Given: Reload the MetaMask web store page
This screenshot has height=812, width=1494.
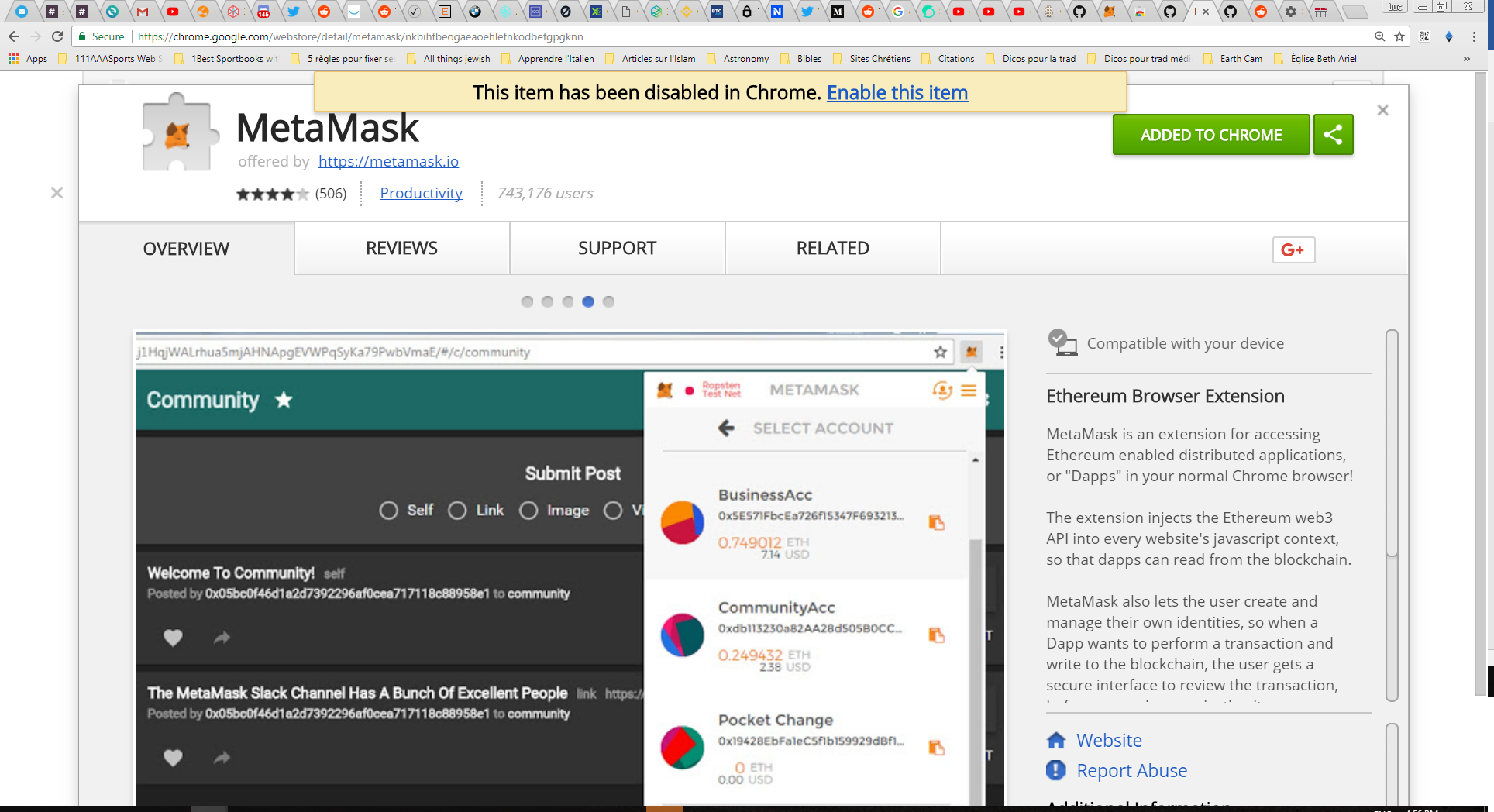Looking at the screenshot, I should point(57,36).
